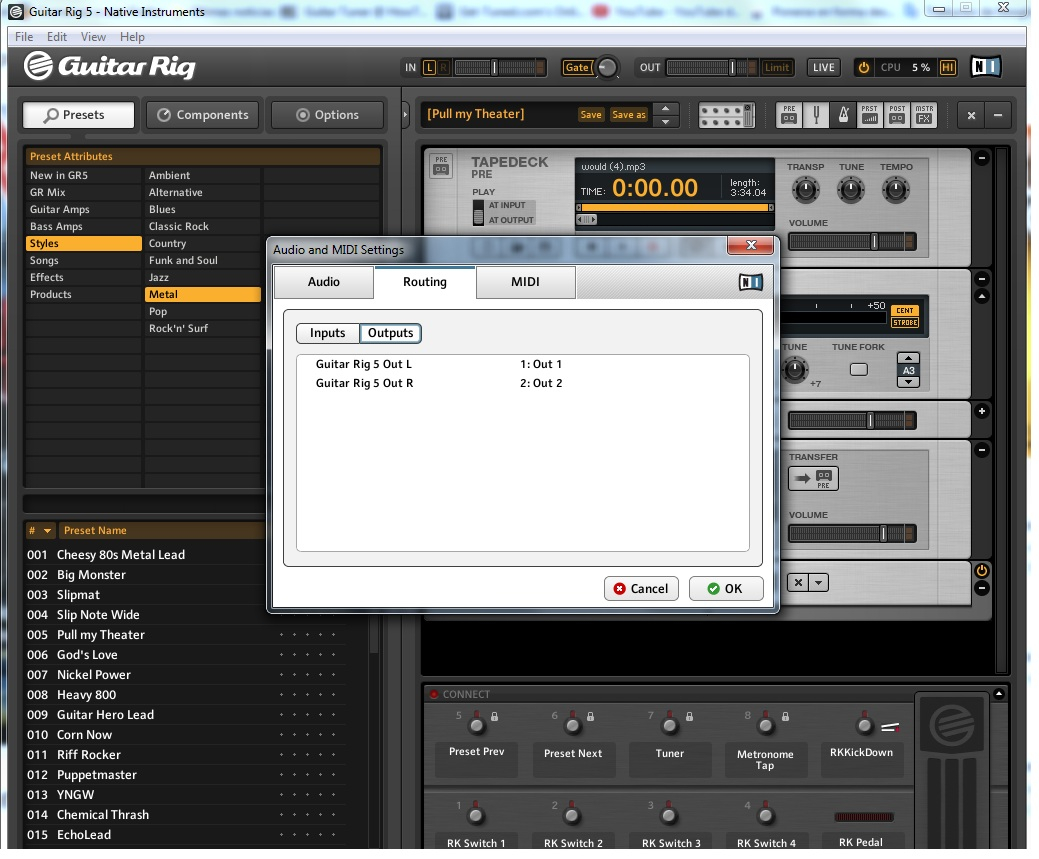Image resolution: width=1039 pixels, height=859 pixels.
Task: Show the MSTR FX master effects module
Action: (x=924, y=115)
